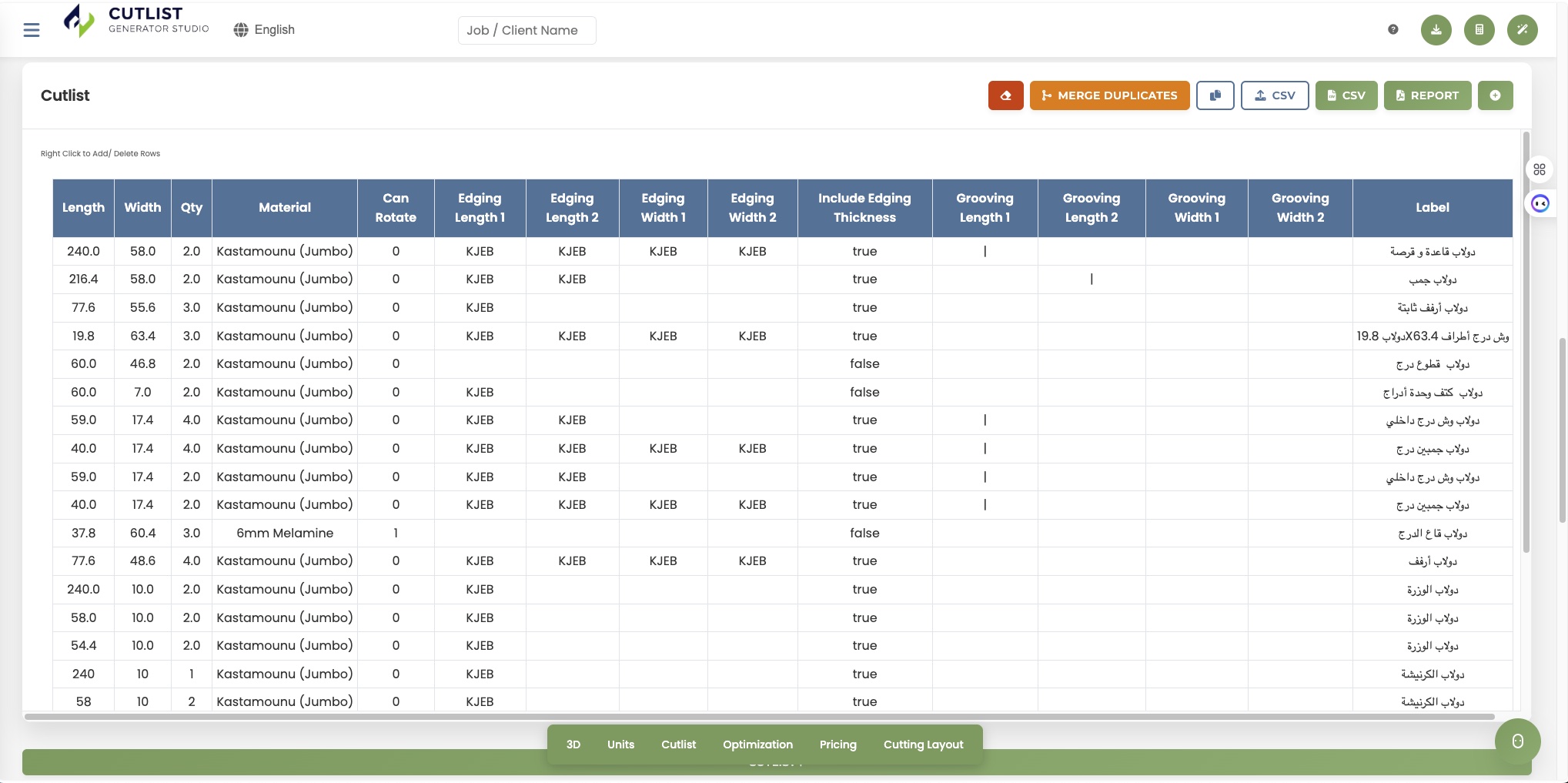This screenshot has width=1568, height=783.
Task: Change material on 6mm Melamine row
Action: pos(284,532)
